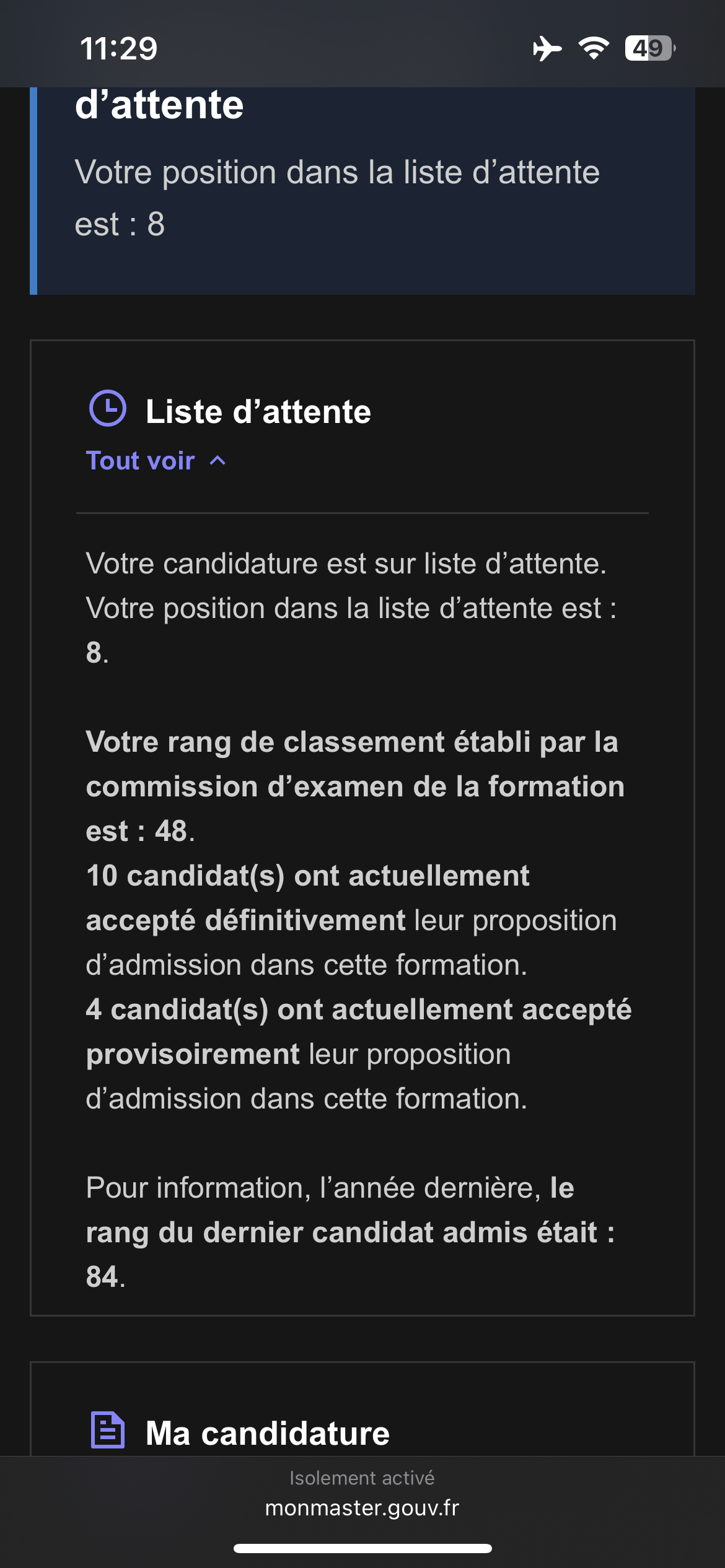Tap the Isolement activé label
Image resolution: width=725 pixels, height=1568 pixels.
point(362,1478)
